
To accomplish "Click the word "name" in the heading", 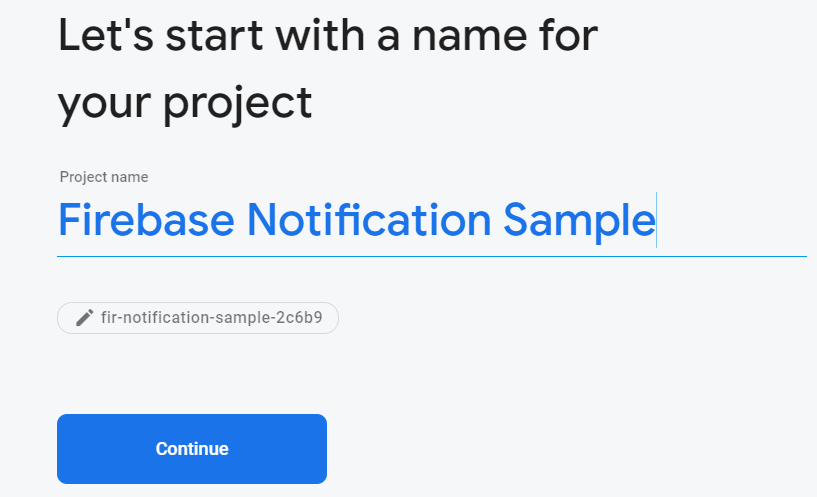I will coord(468,36).
